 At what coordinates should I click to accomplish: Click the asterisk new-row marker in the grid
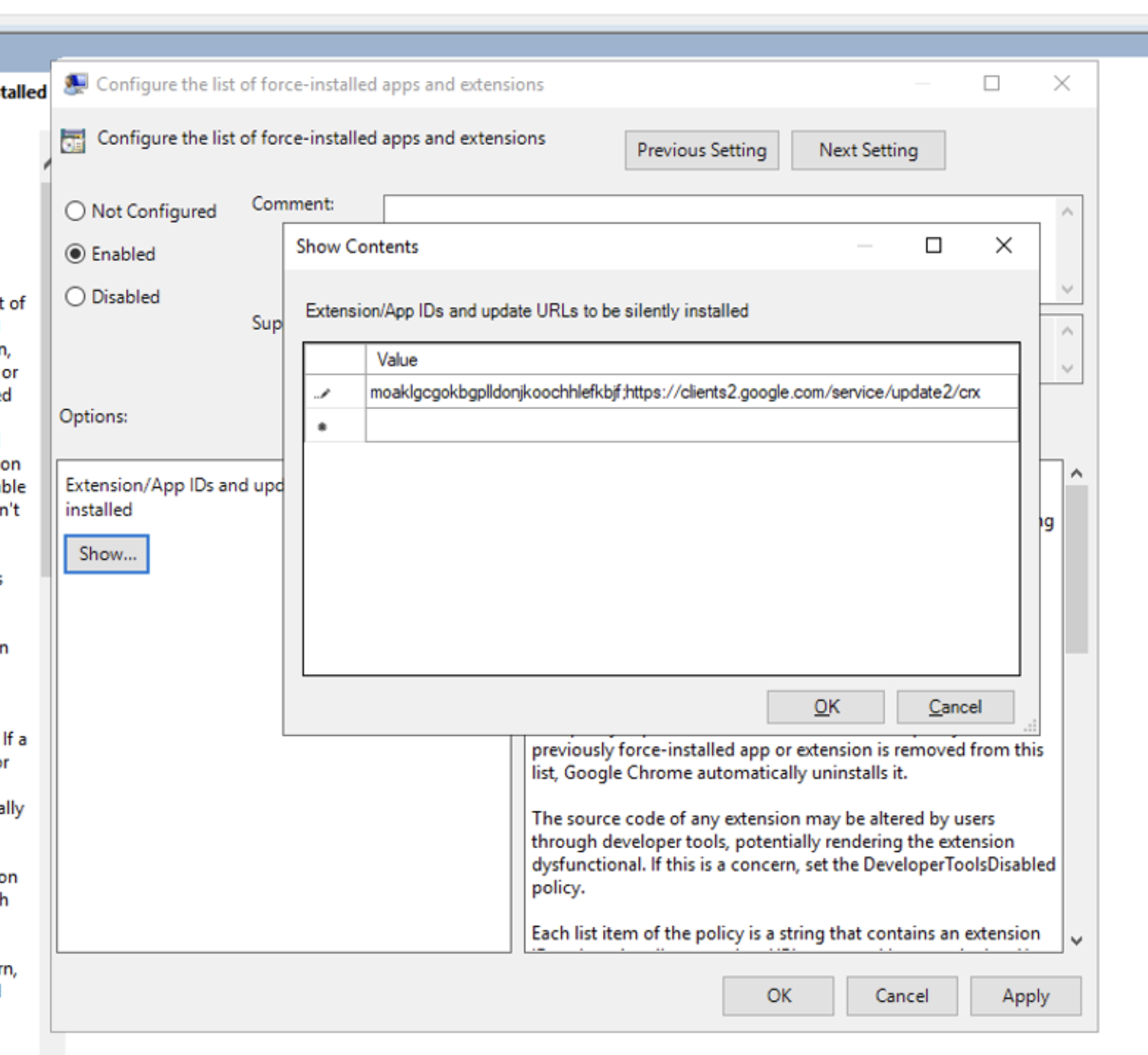pos(322,427)
